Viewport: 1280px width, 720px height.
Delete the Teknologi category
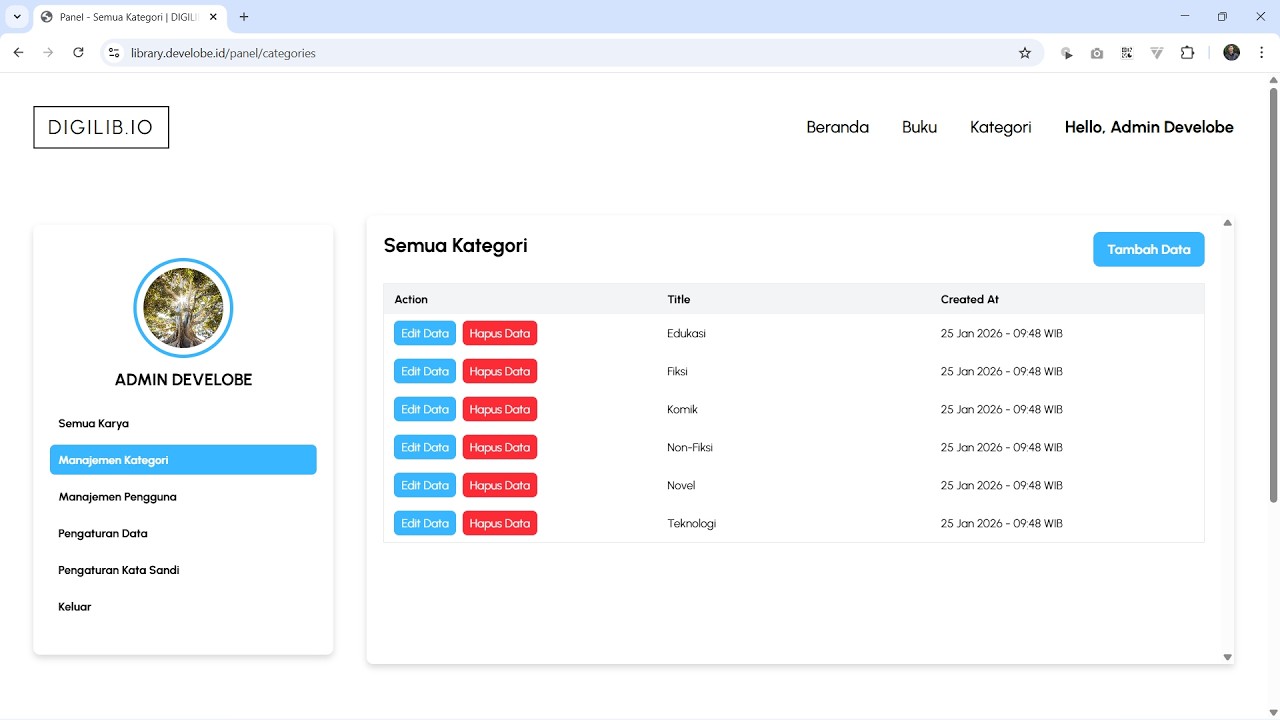(500, 523)
